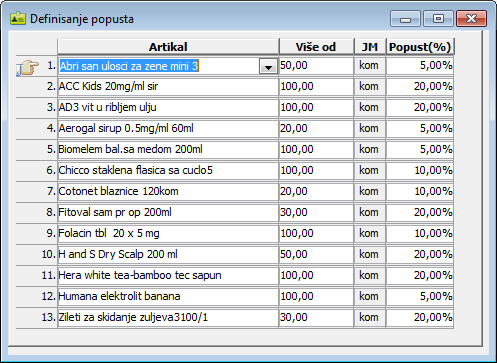Click the Popust(%) column header

click(420, 47)
